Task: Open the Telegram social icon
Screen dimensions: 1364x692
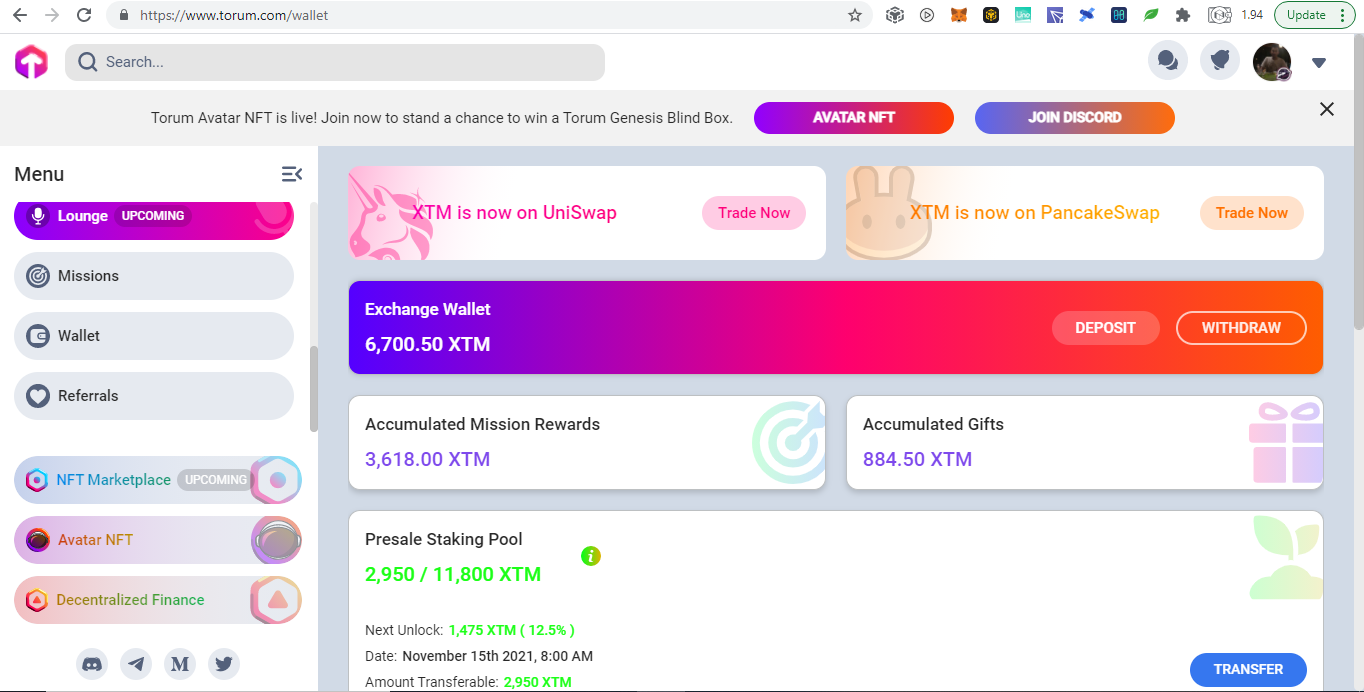Action: pos(136,663)
